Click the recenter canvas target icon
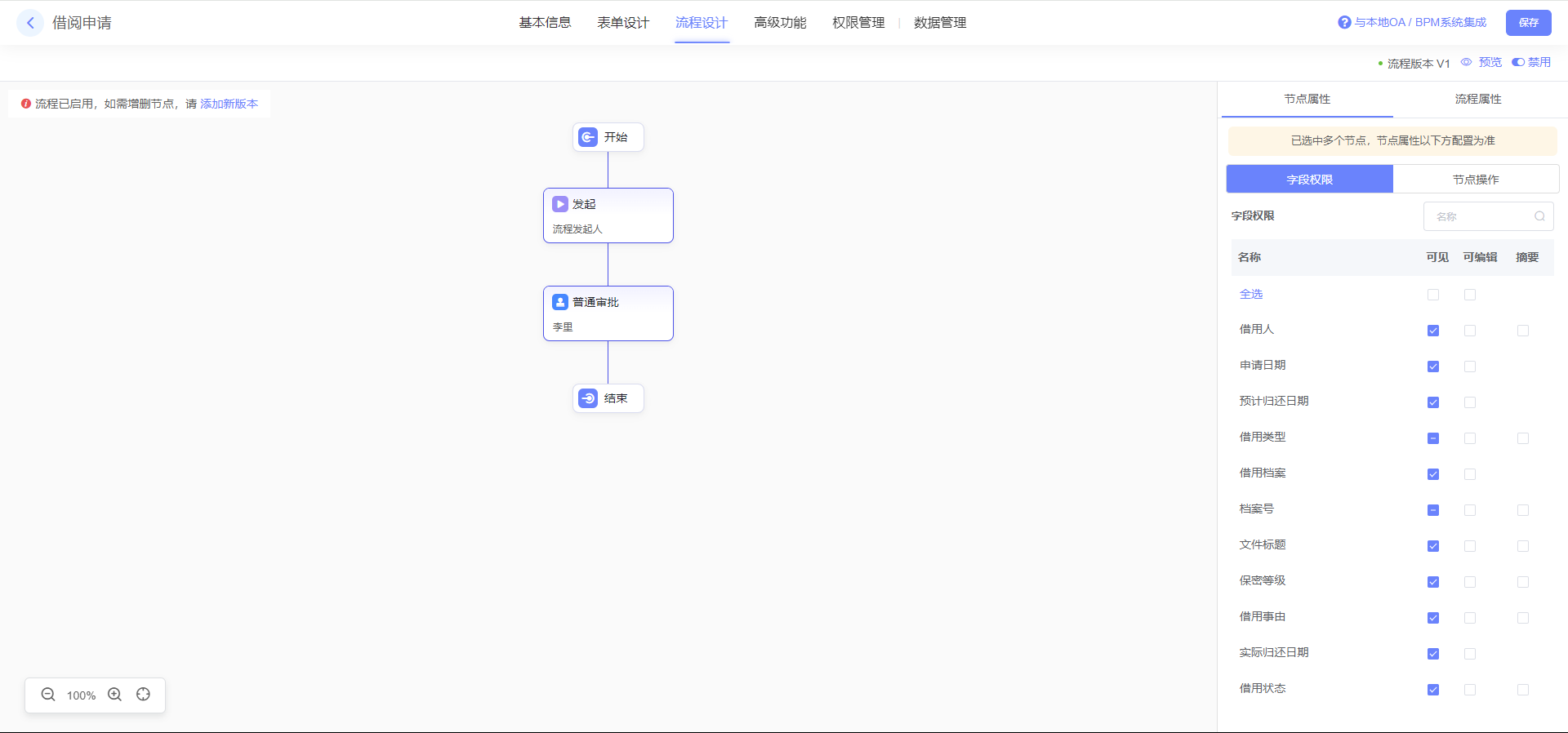 144,695
